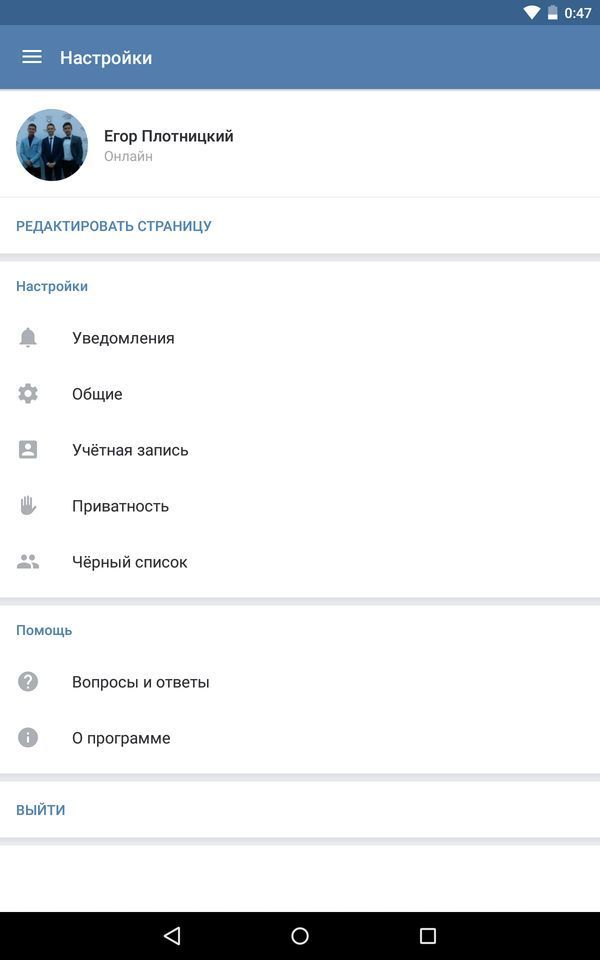Open the О программе page

pyautogui.click(x=121, y=738)
